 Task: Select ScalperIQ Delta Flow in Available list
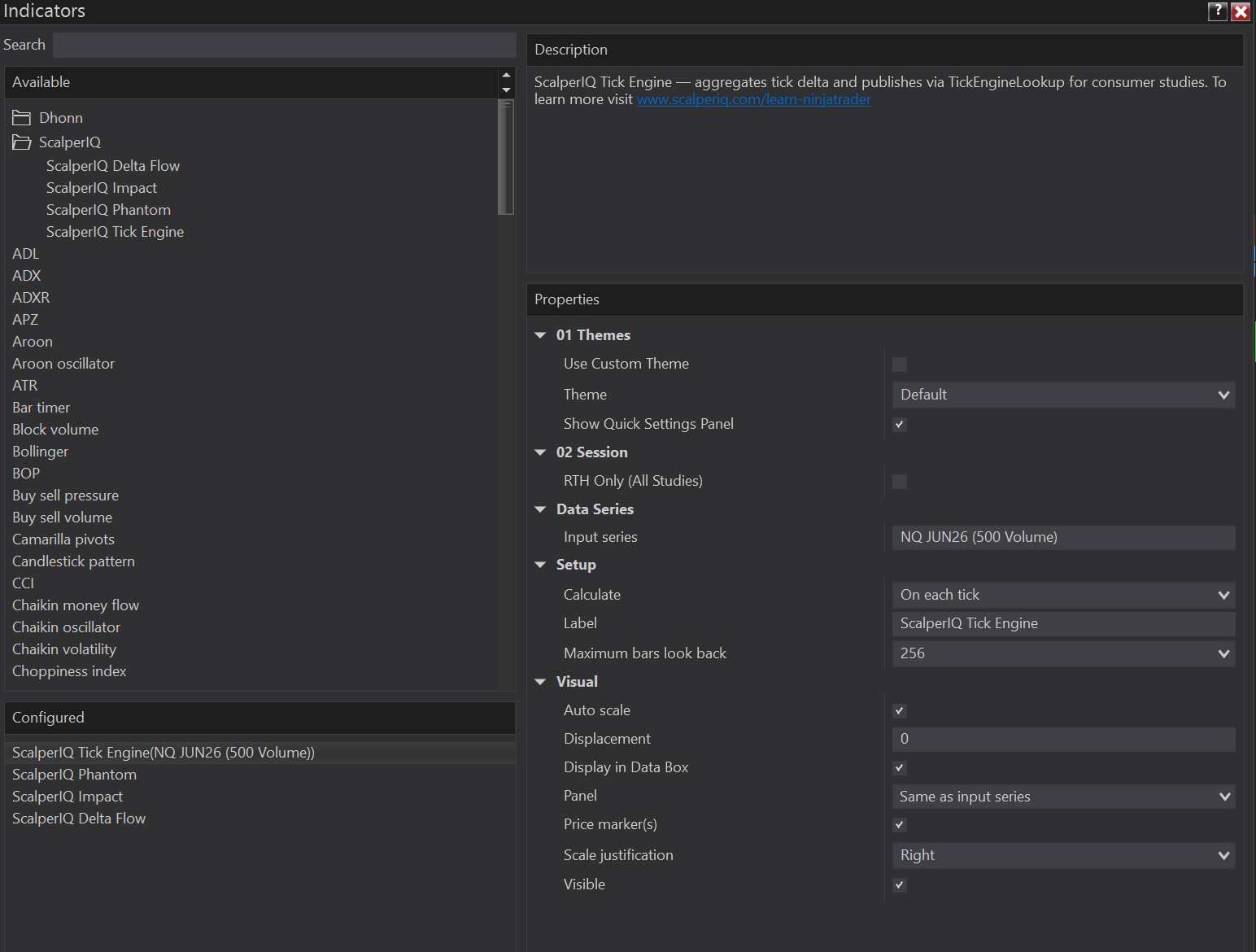click(113, 166)
